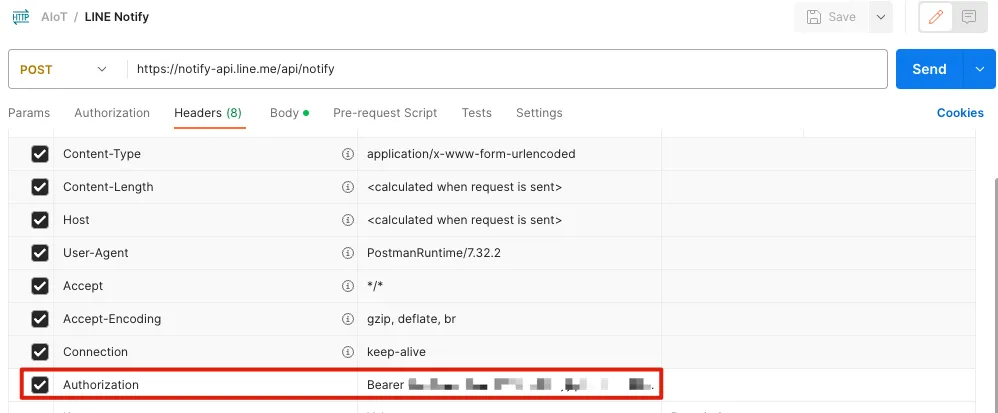
Task: Open the Tests tab
Action: (x=477, y=113)
